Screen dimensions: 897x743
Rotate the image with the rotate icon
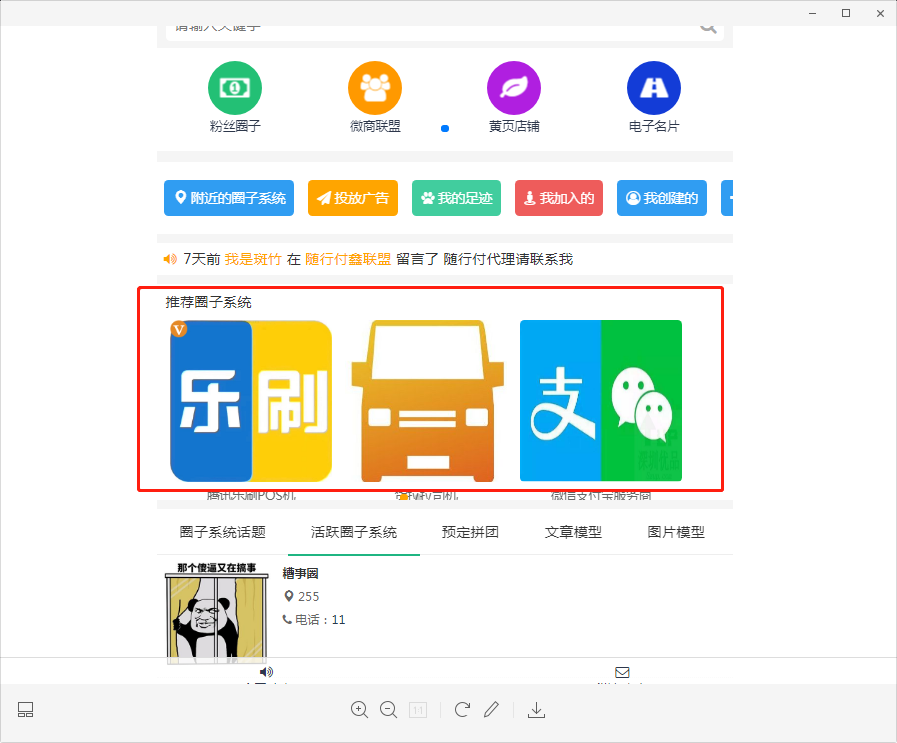coord(462,709)
